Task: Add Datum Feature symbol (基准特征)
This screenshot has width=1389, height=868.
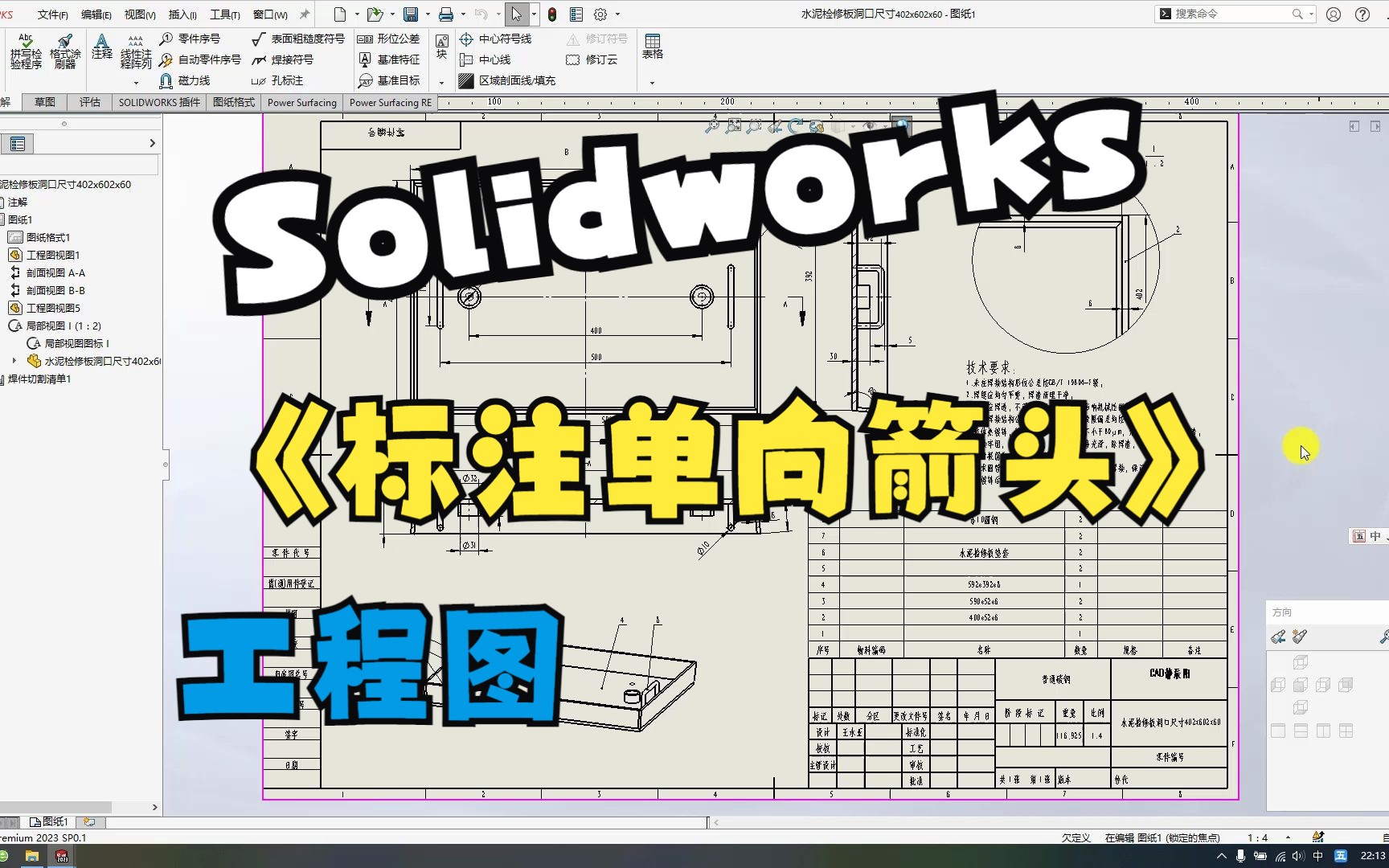Action: coord(388,59)
